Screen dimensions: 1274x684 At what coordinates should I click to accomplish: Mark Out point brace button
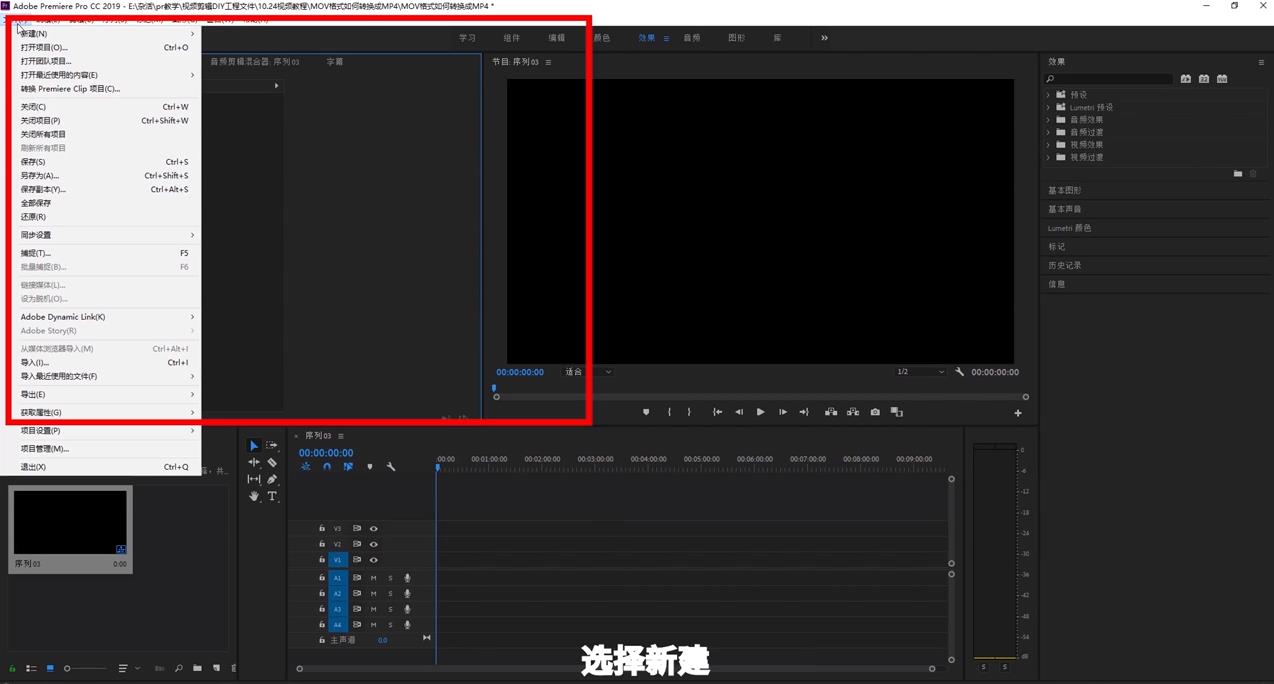pos(689,412)
